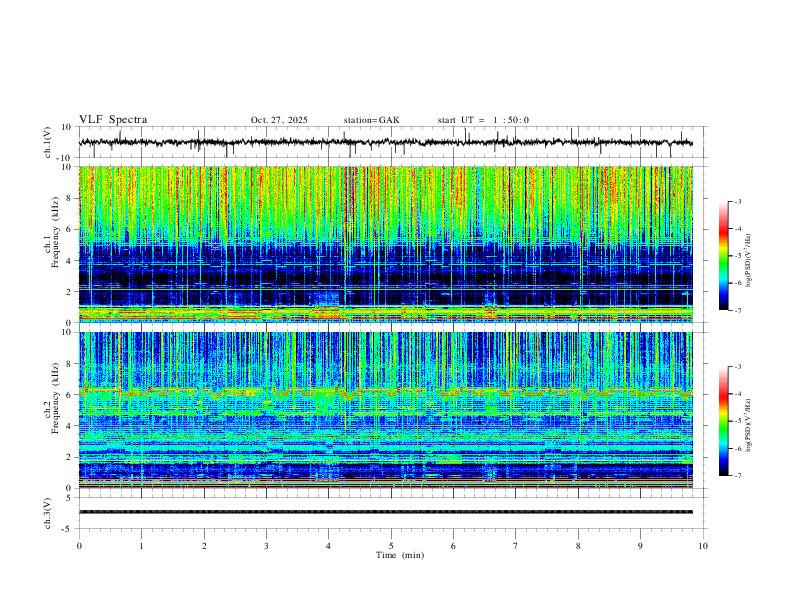Click time-axis tick label "4"
This screenshot has height=612, width=792.
(329, 546)
